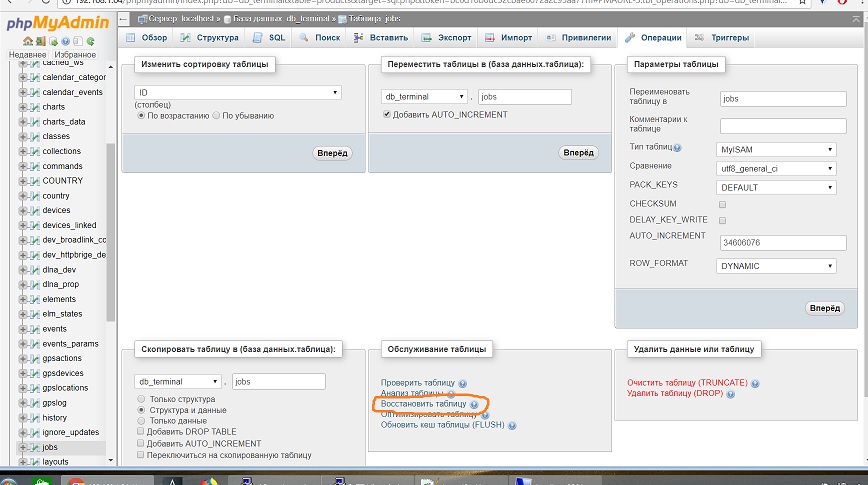Screen dimensions: 868x485
Task: Click the help icon beside Тип таблиц
Action: pos(678,148)
